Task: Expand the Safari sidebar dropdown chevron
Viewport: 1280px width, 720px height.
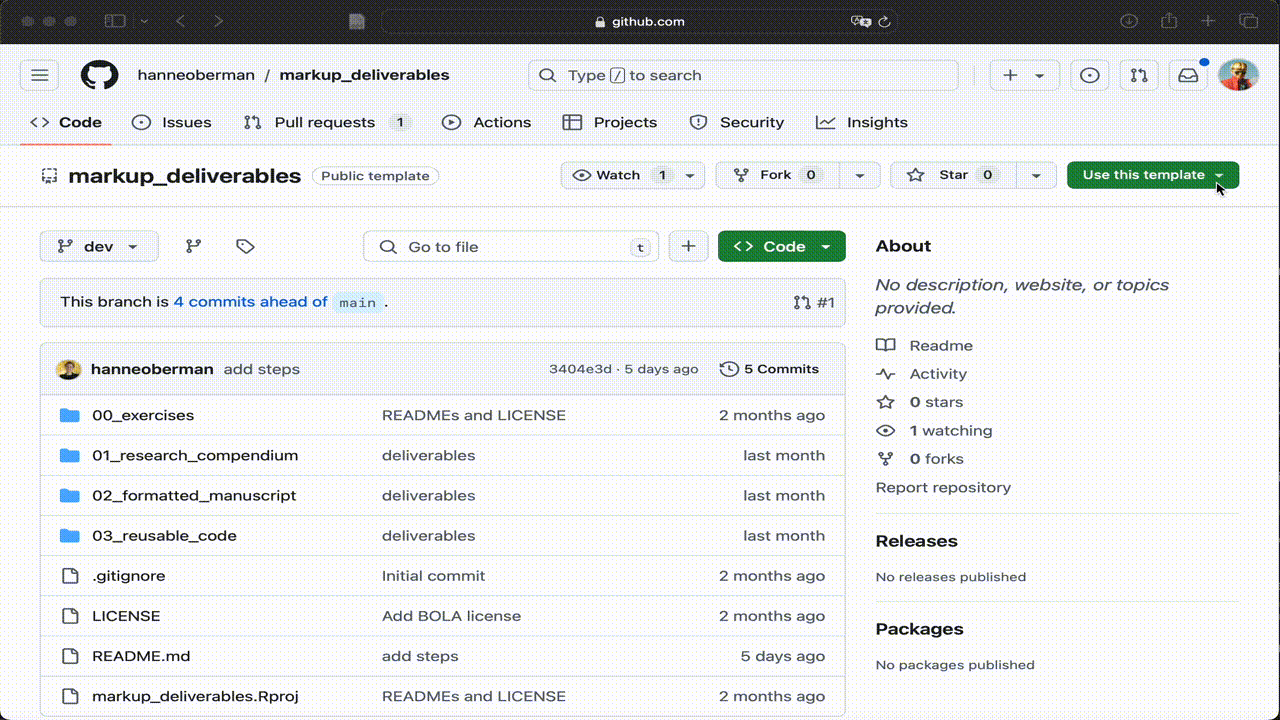Action: 144,21
